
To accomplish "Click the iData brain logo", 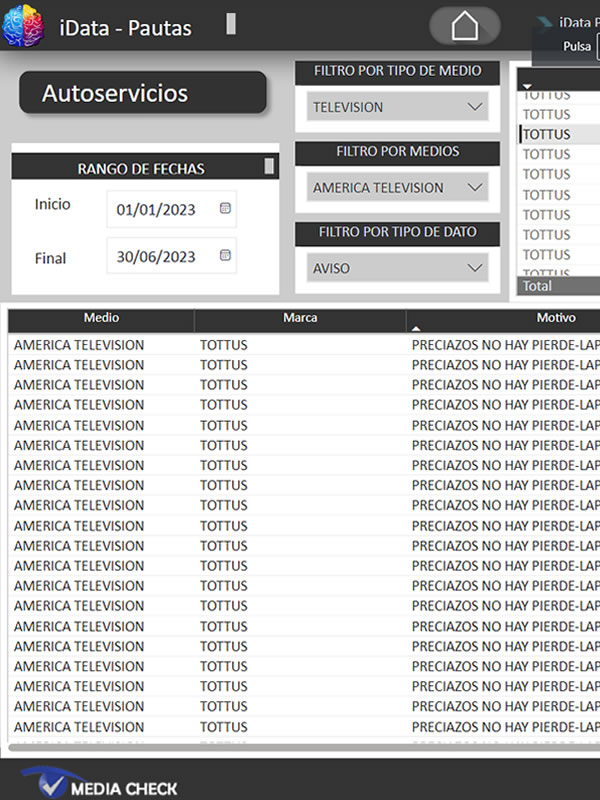I will pos(23,26).
